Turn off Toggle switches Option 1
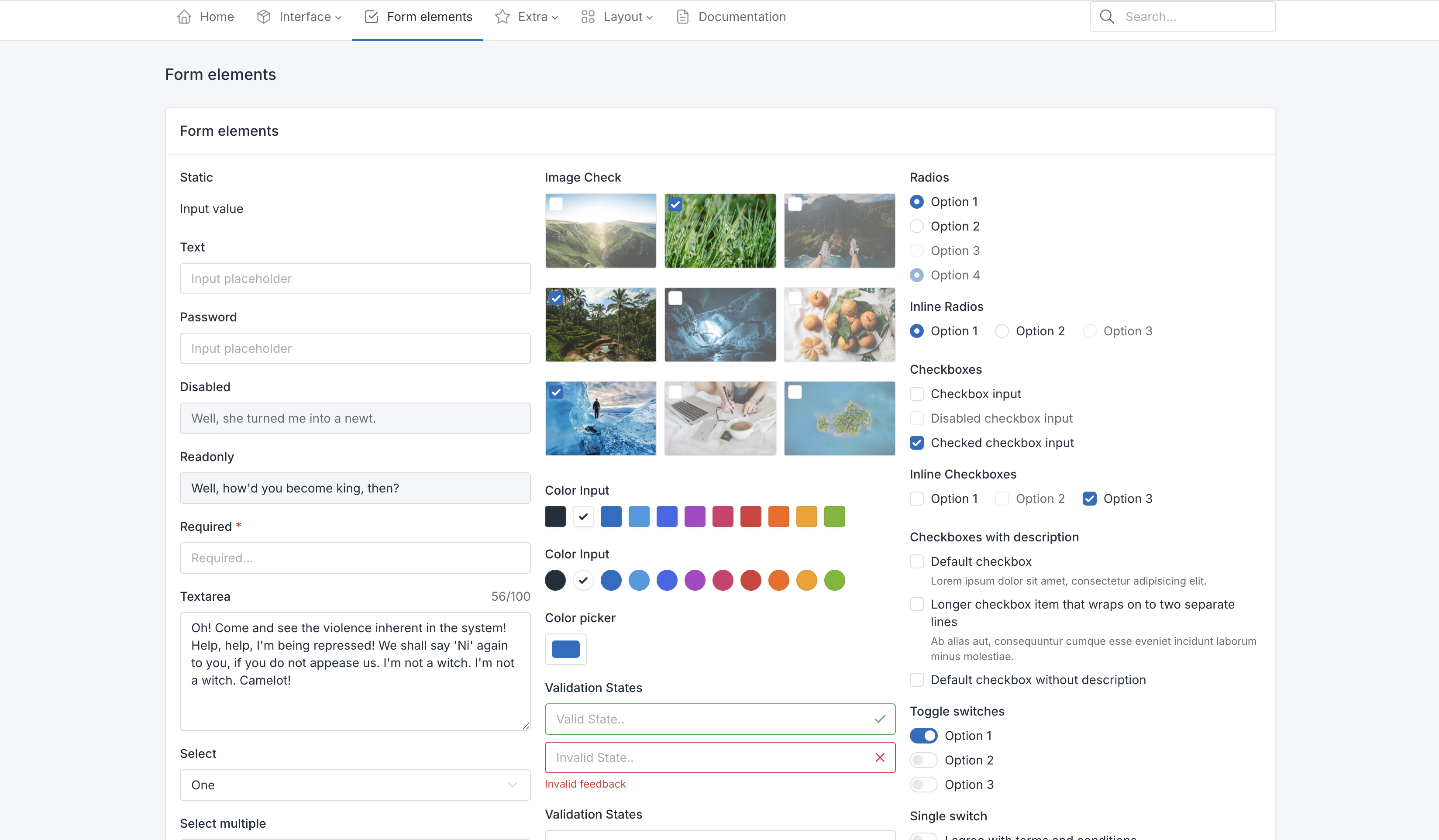The height and width of the screenshot is (840, 1439). pos(923,736)
